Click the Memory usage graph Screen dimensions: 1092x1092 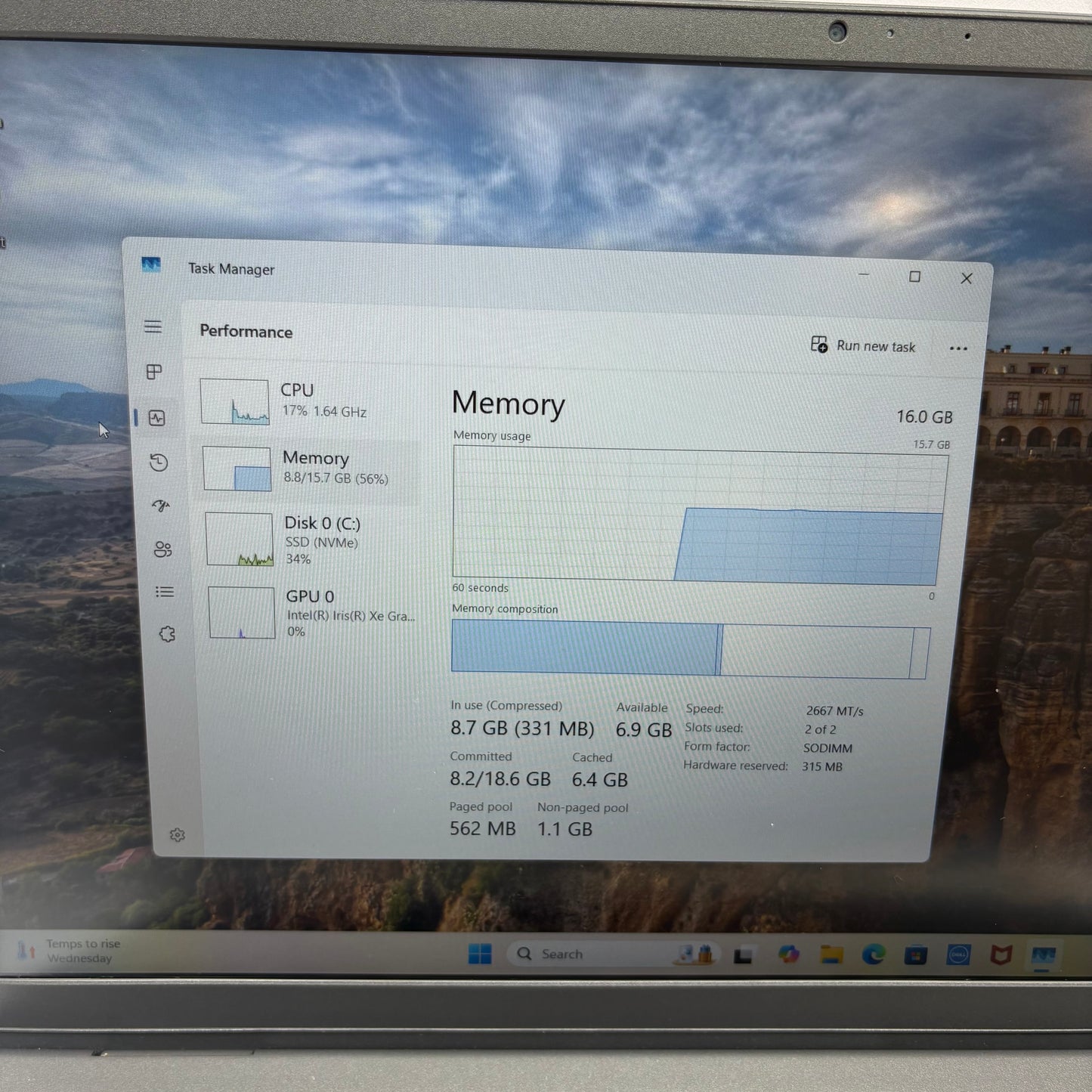[699, 516]
